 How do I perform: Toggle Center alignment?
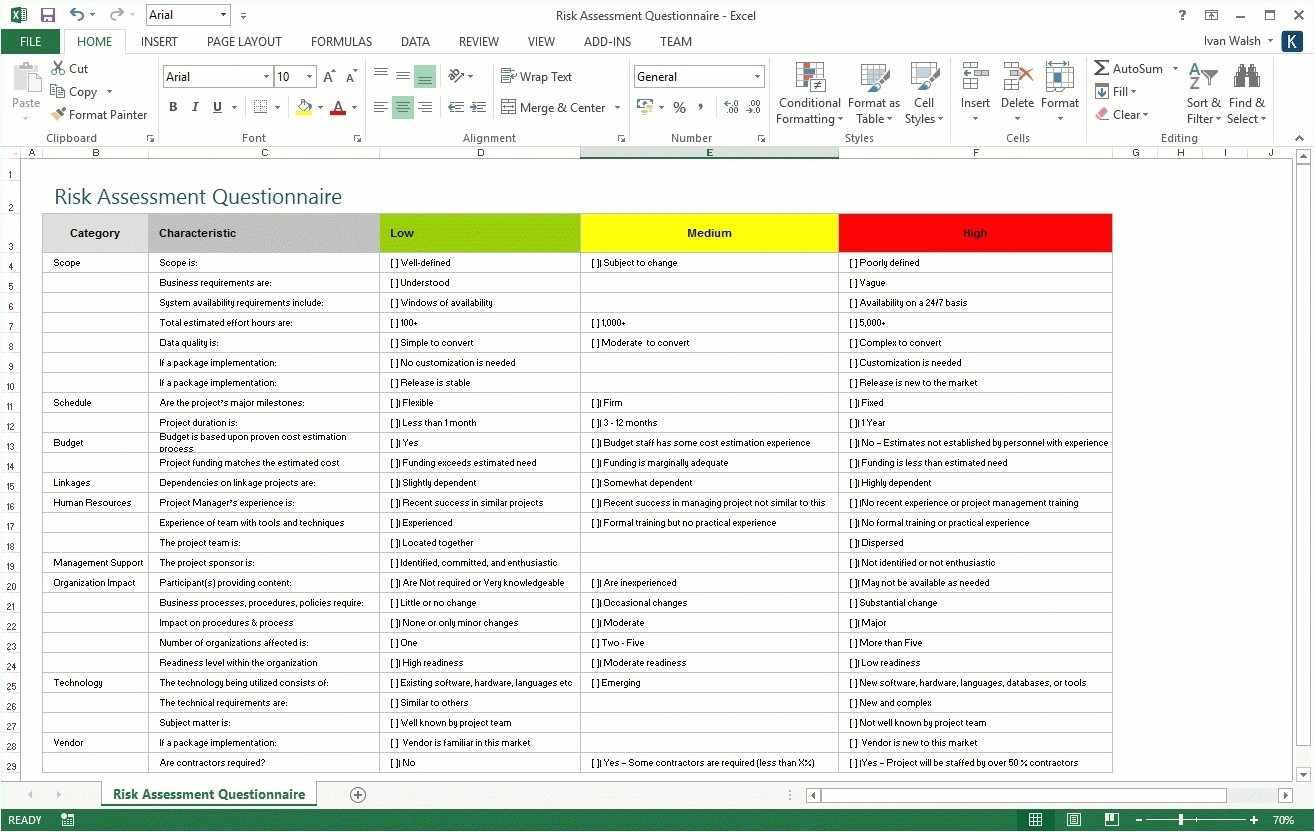(402, 107)
